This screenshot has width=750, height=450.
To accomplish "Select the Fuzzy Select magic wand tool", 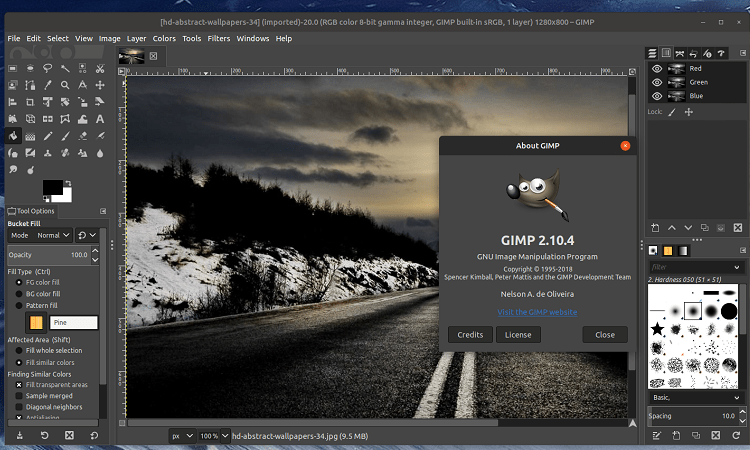I will pos(65,68).
